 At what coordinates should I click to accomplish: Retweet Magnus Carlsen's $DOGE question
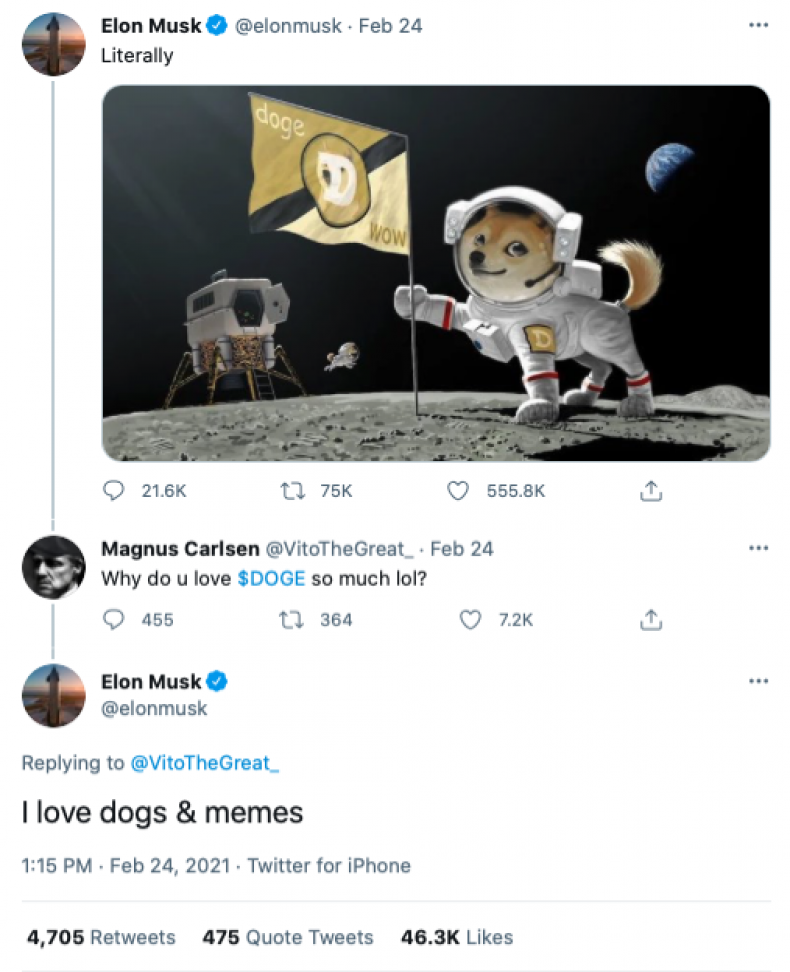tap(293, 620)
